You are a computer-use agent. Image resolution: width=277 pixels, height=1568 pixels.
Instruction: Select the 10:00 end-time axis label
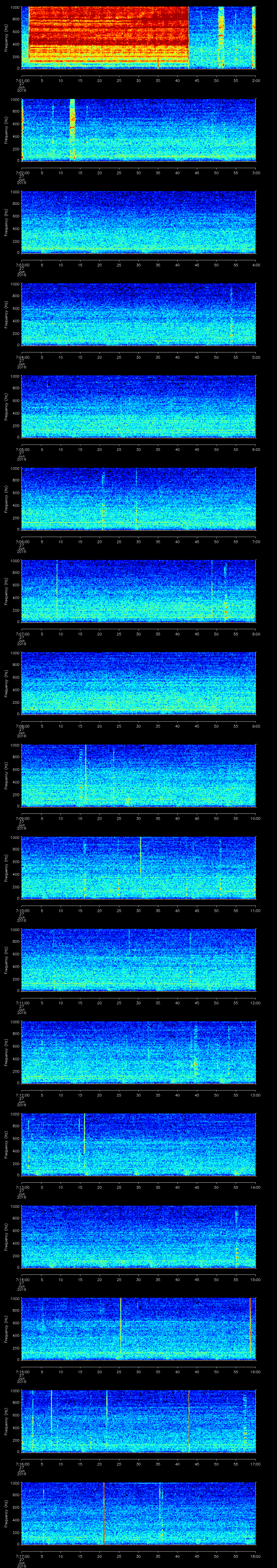(255, 818)
